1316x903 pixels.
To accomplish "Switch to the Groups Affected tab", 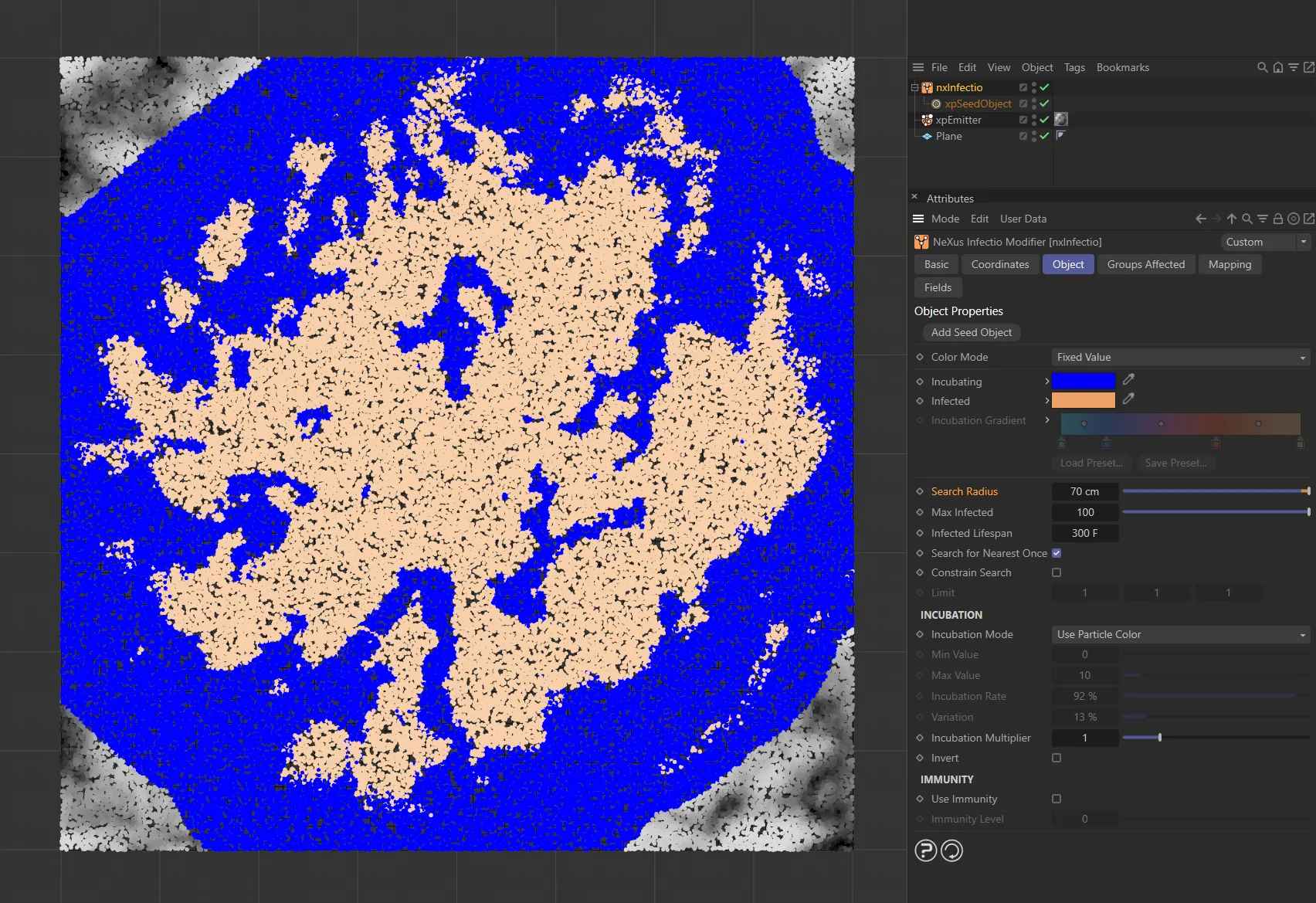I will [1146, 264].
